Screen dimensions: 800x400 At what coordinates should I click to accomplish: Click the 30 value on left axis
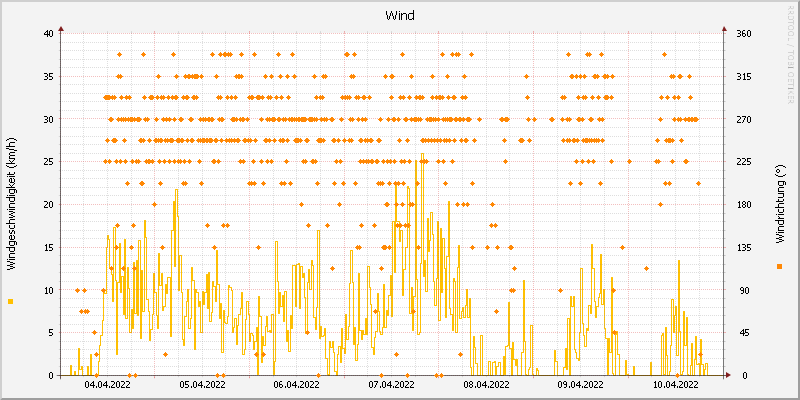48,119
